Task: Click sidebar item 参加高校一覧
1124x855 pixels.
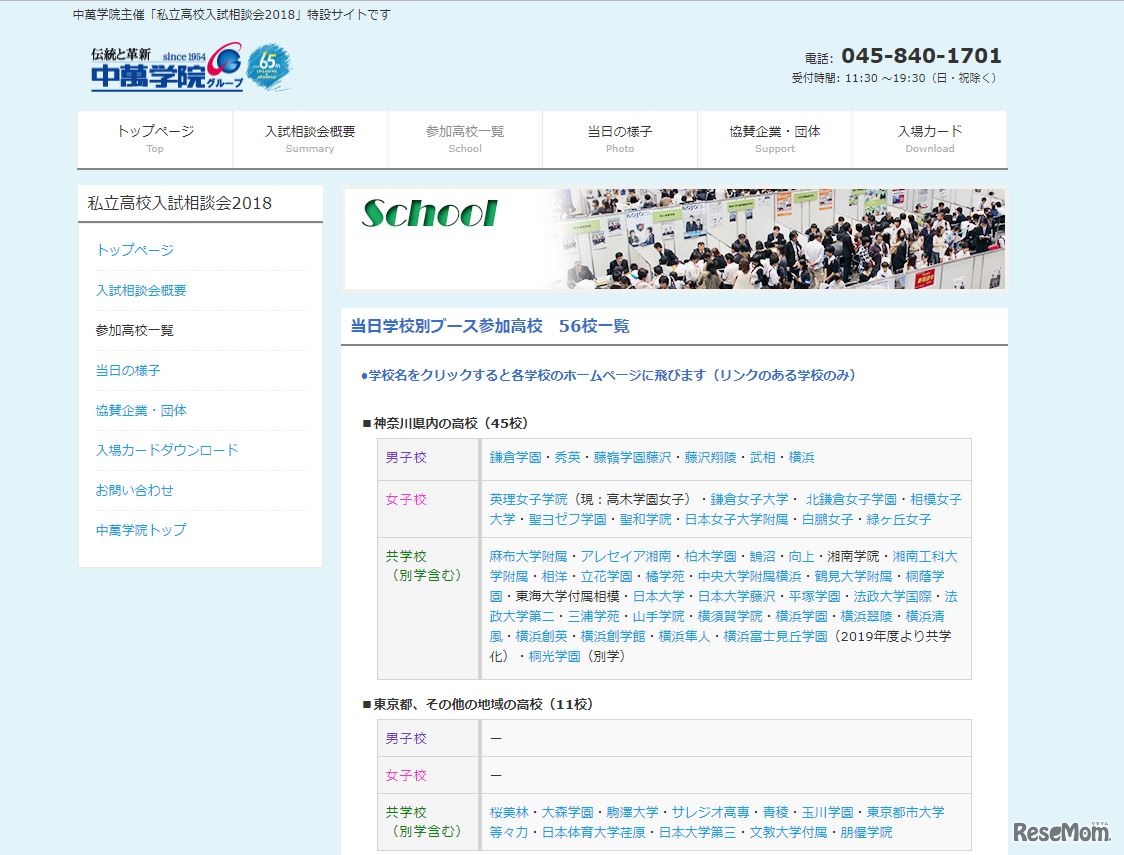Action: pos(135,330)
